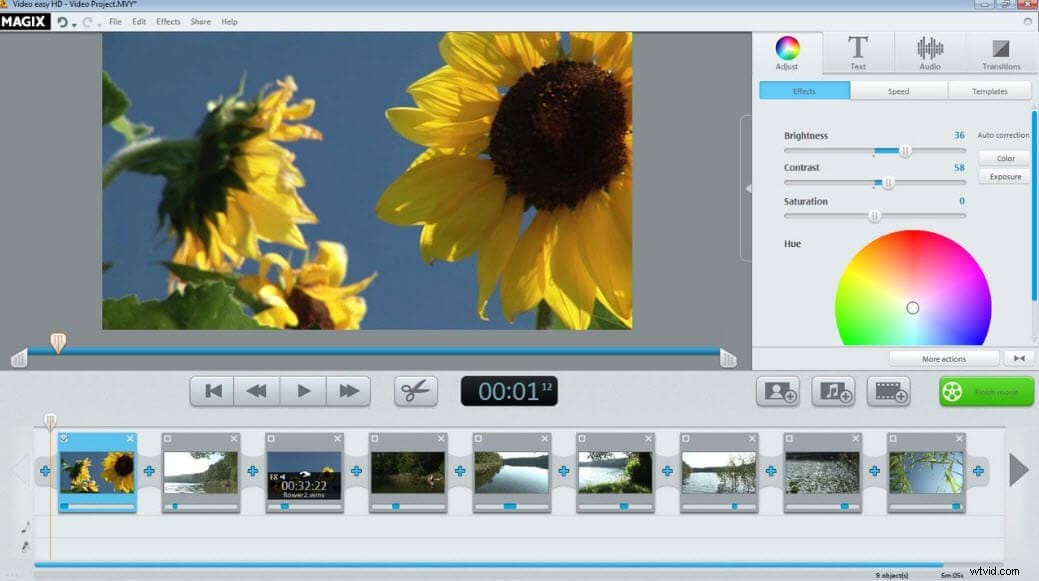Collapse the effects panel with the edge arrow
The image size is (1039, 581).
tap(746, 186)
